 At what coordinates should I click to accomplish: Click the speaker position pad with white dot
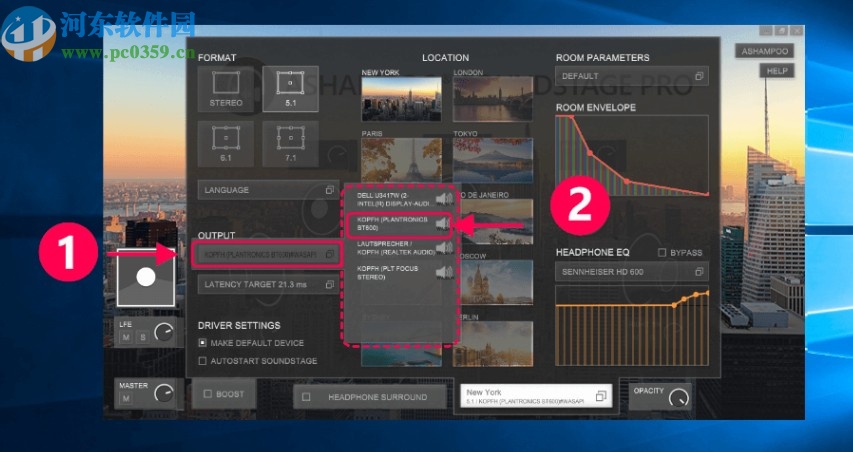coord(146,277)
